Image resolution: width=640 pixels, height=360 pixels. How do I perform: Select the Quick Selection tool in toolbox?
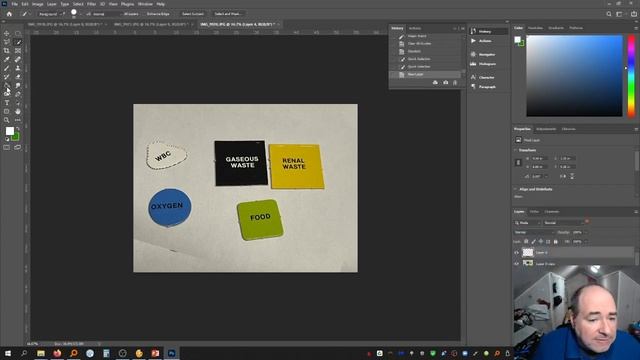[x=18, y=42]
